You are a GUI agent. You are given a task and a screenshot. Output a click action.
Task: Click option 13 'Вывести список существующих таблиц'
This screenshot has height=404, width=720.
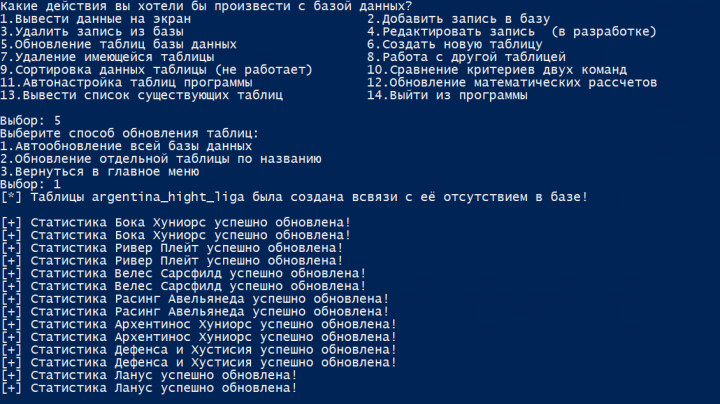click(141, 95)
